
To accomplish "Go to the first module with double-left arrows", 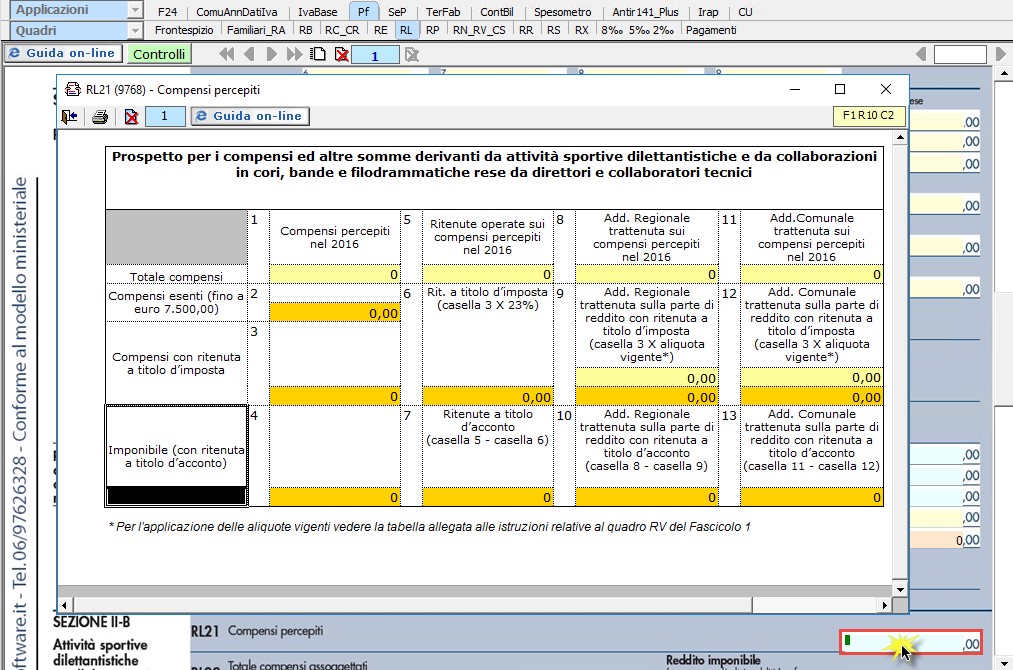I will click(226, 55).
